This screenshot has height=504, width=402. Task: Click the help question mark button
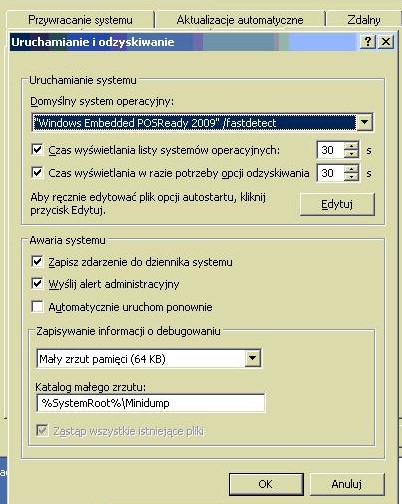pos(368,42)
